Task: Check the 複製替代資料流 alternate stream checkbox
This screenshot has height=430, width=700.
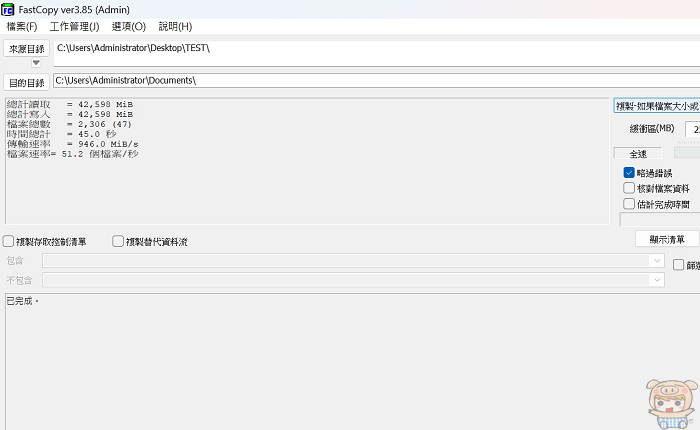Action: click(x=118, y=241)
